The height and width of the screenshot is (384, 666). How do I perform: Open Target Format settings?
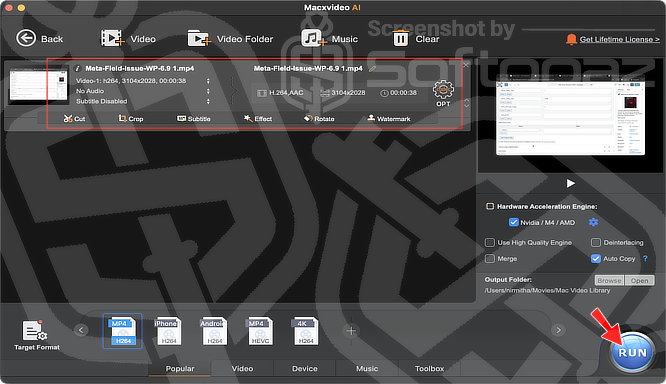(x=37, y=335)
